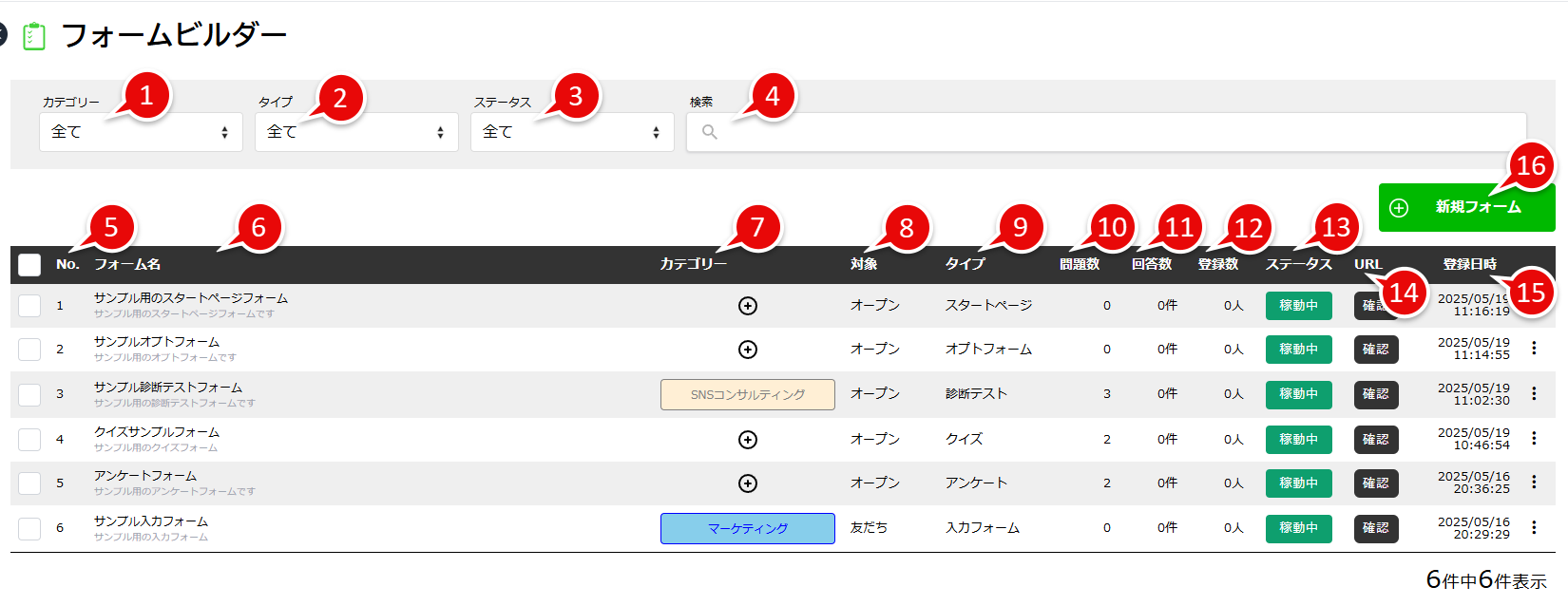
Task: Toggle 稼動中 status for サンプルオプトフォーム
Action: coord(1298,350)
